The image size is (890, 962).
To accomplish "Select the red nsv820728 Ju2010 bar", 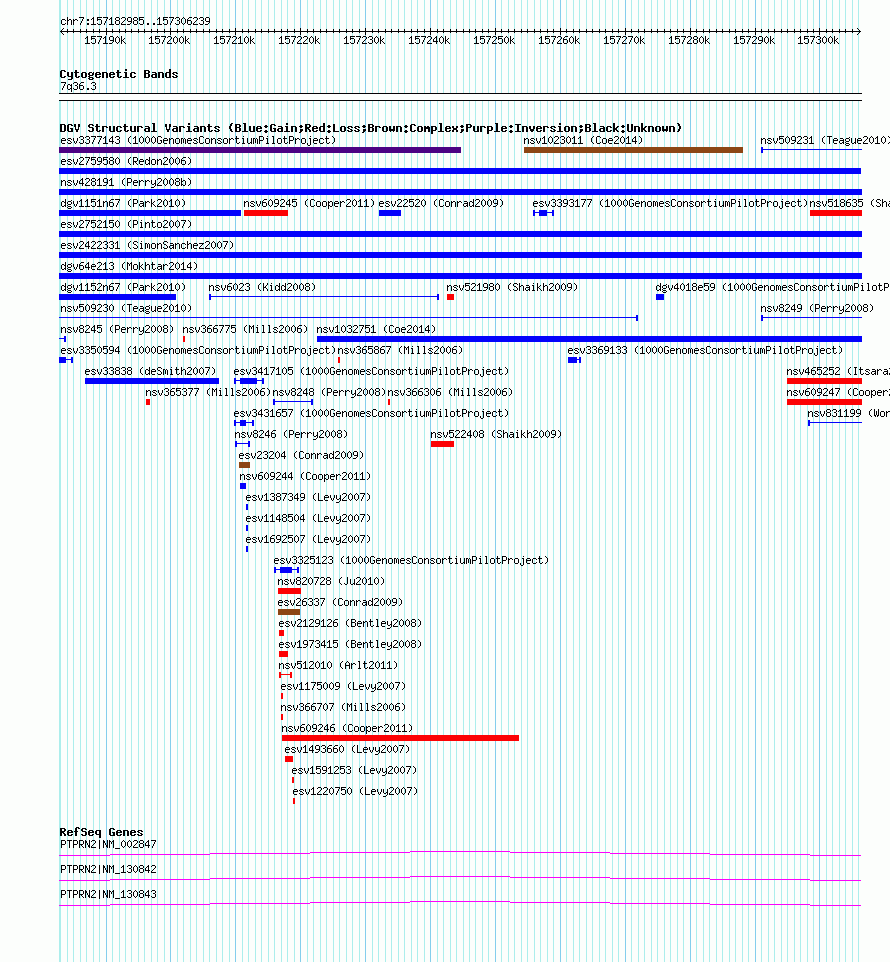I will pyautogui.click(x=290, y=591).
